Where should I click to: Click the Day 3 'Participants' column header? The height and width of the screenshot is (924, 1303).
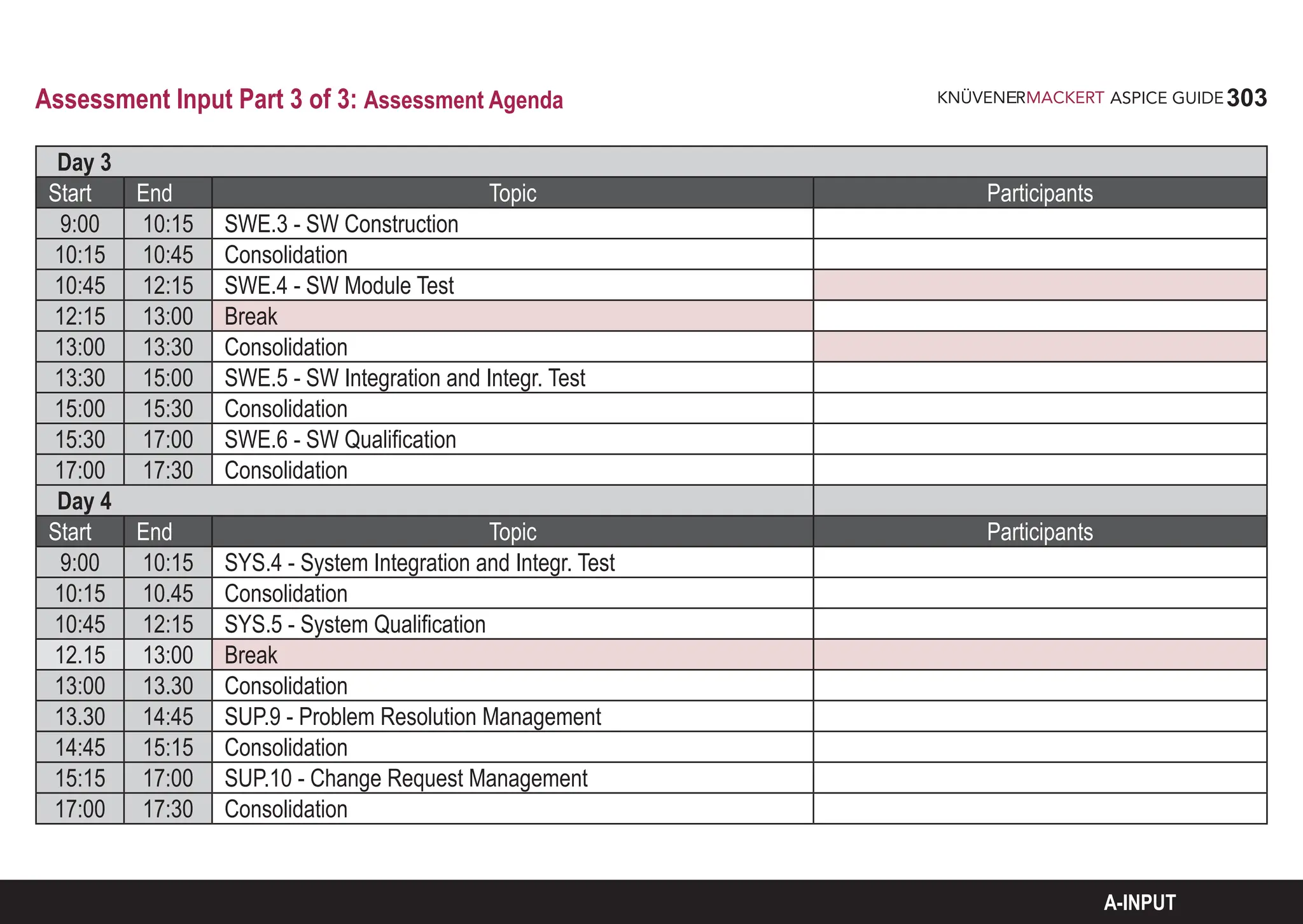(x=1040, y=193)
